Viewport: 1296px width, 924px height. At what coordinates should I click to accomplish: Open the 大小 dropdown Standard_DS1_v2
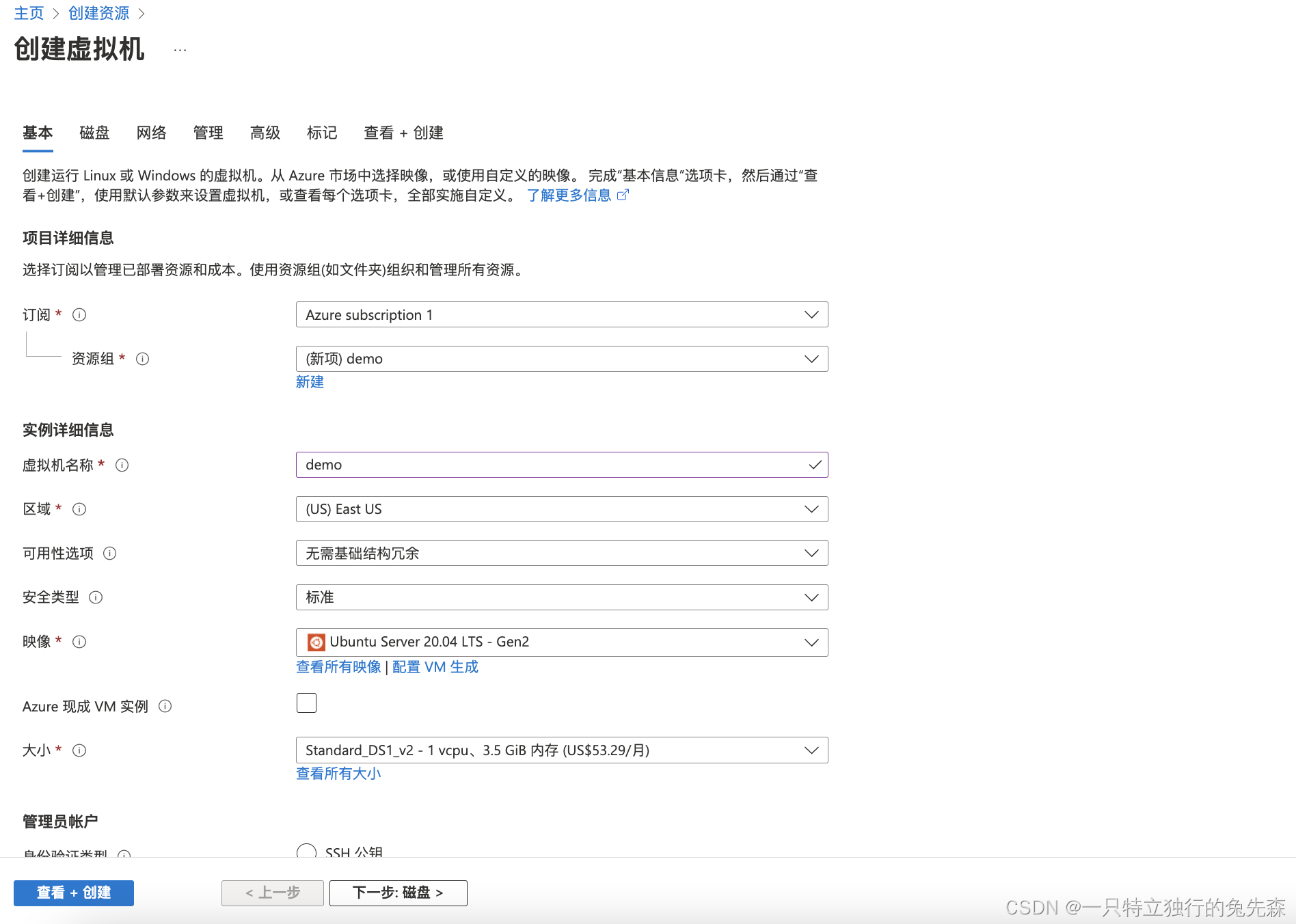tap(562, 750)
